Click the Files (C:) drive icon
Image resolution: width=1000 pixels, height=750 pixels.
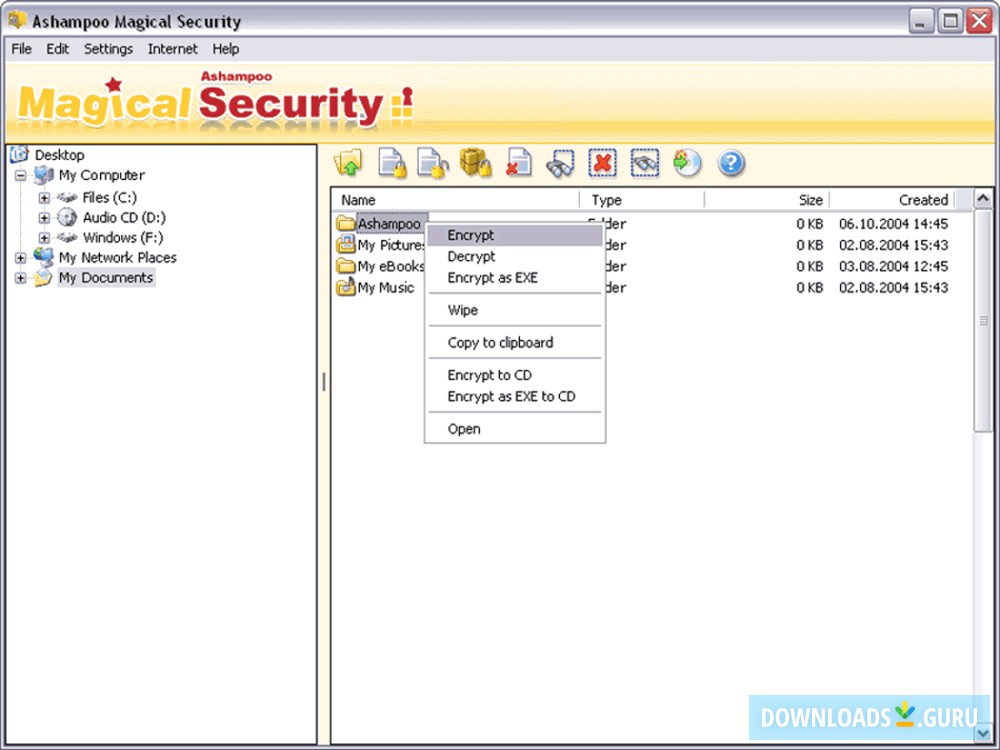(x=67, y=198)
